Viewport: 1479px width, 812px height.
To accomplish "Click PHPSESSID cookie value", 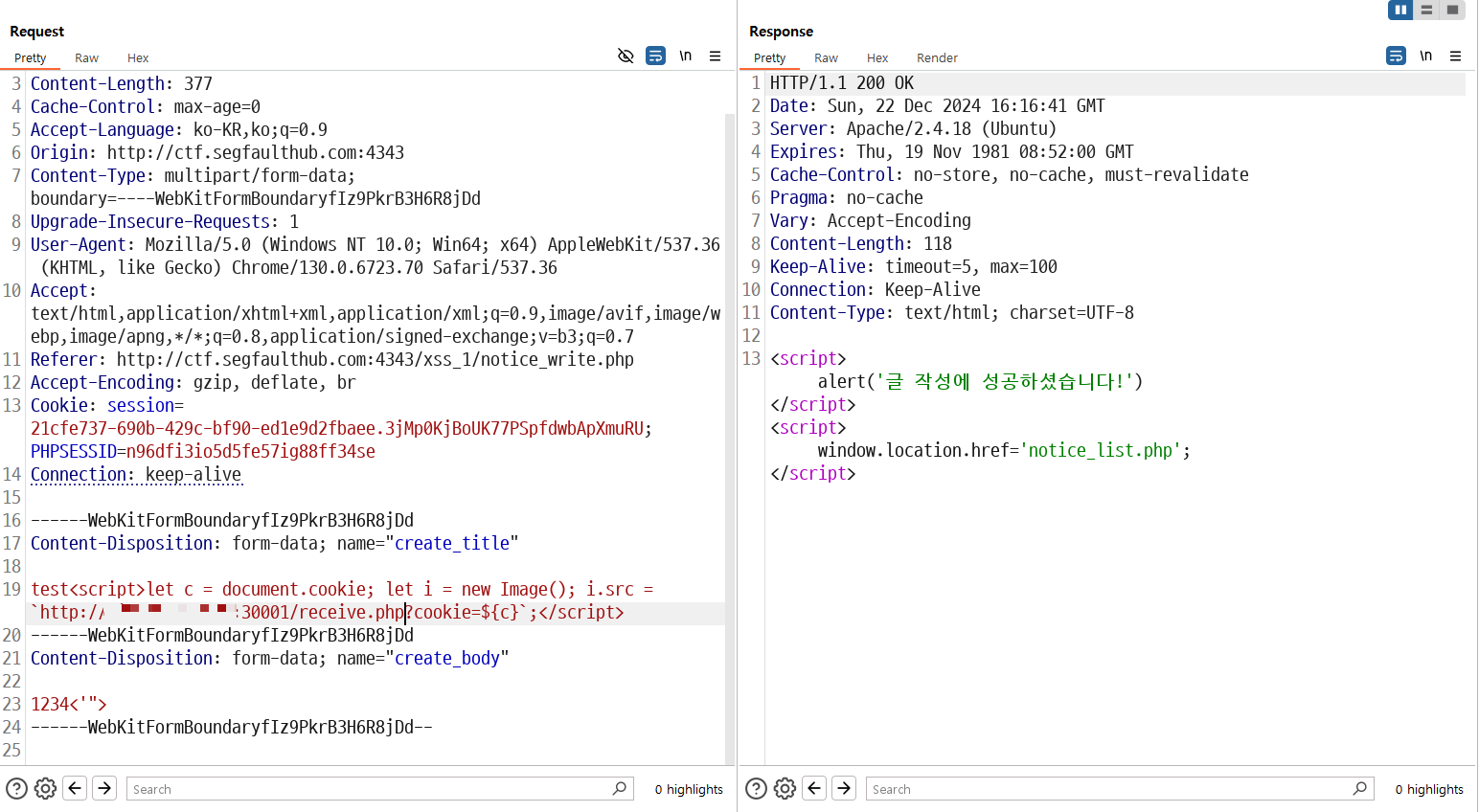I will tap(251, 451).
